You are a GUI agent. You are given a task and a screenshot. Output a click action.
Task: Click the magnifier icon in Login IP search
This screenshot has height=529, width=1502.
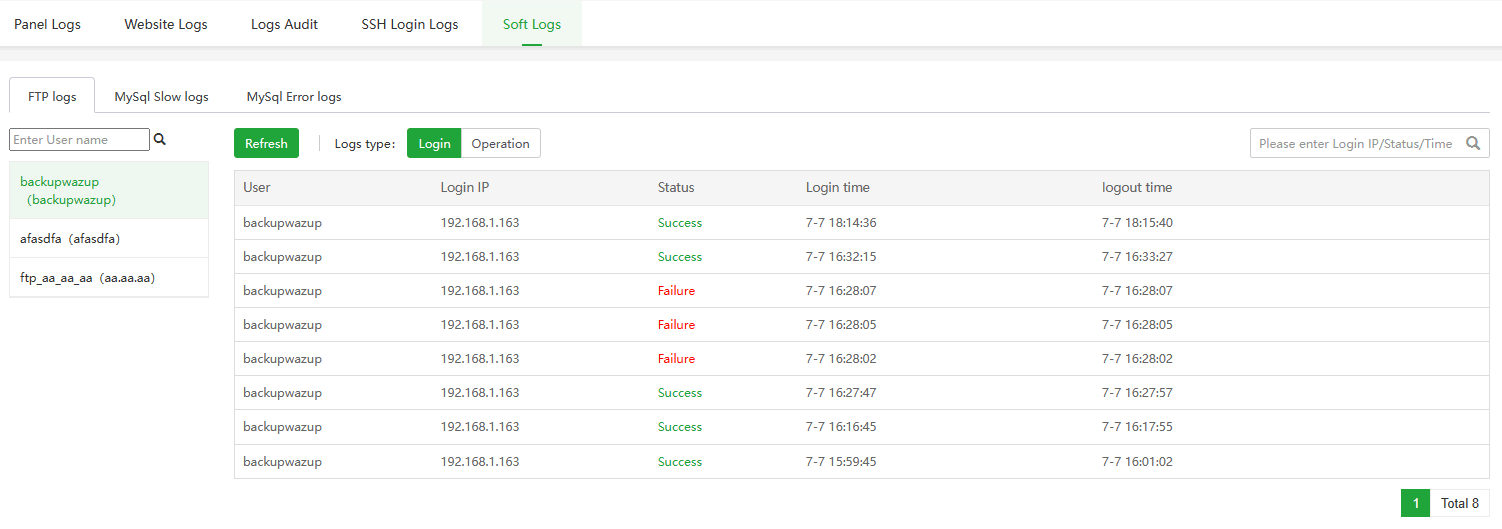click(1472, 143)
